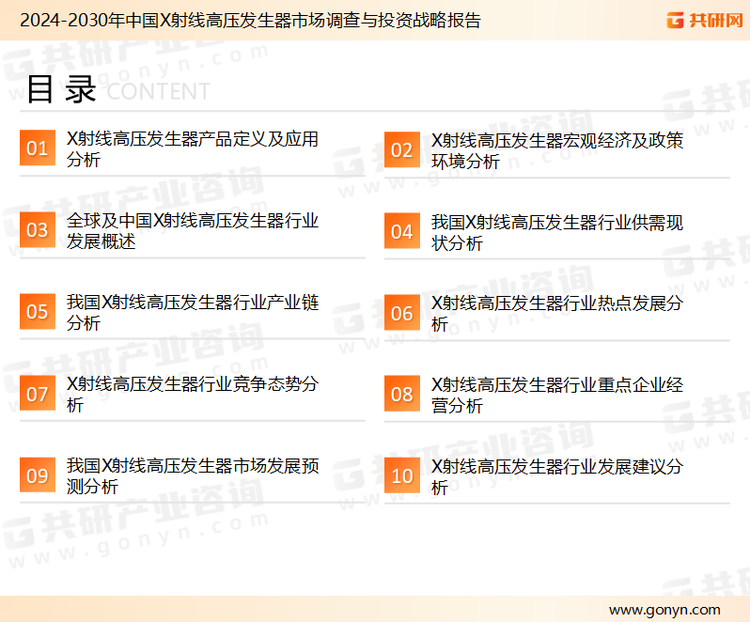Click the orange 10 number badge
Image resolution: width=750 pixels, height=622 pixels.
coord(401,475)
